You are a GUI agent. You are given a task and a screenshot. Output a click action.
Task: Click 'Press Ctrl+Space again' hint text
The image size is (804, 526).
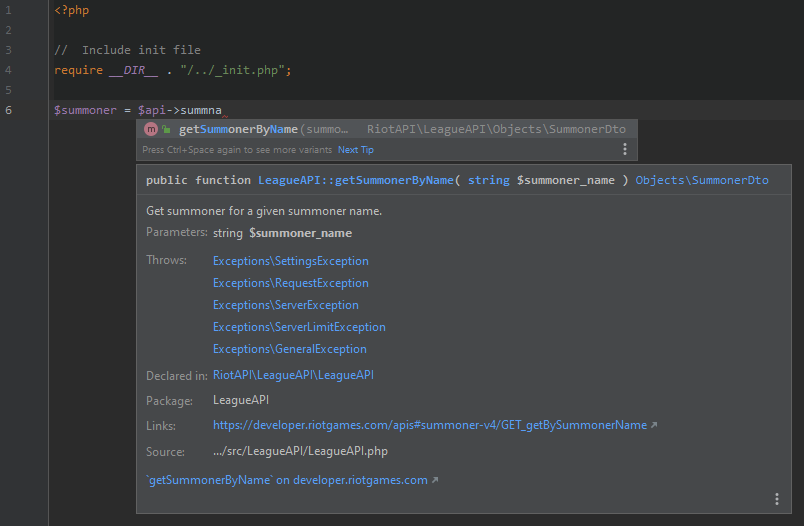coord(237,150)
